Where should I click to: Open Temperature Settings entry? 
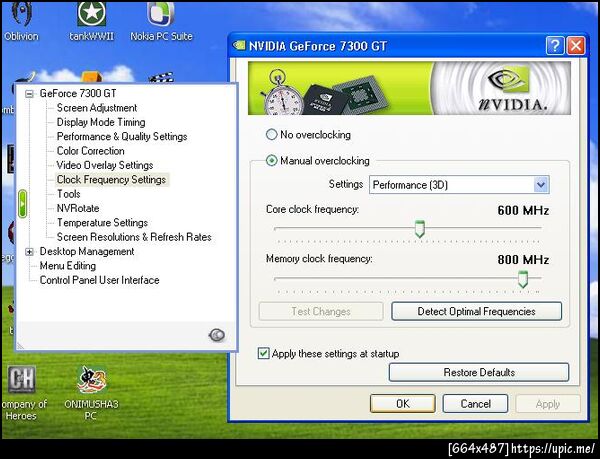click(x=102, y=223)
